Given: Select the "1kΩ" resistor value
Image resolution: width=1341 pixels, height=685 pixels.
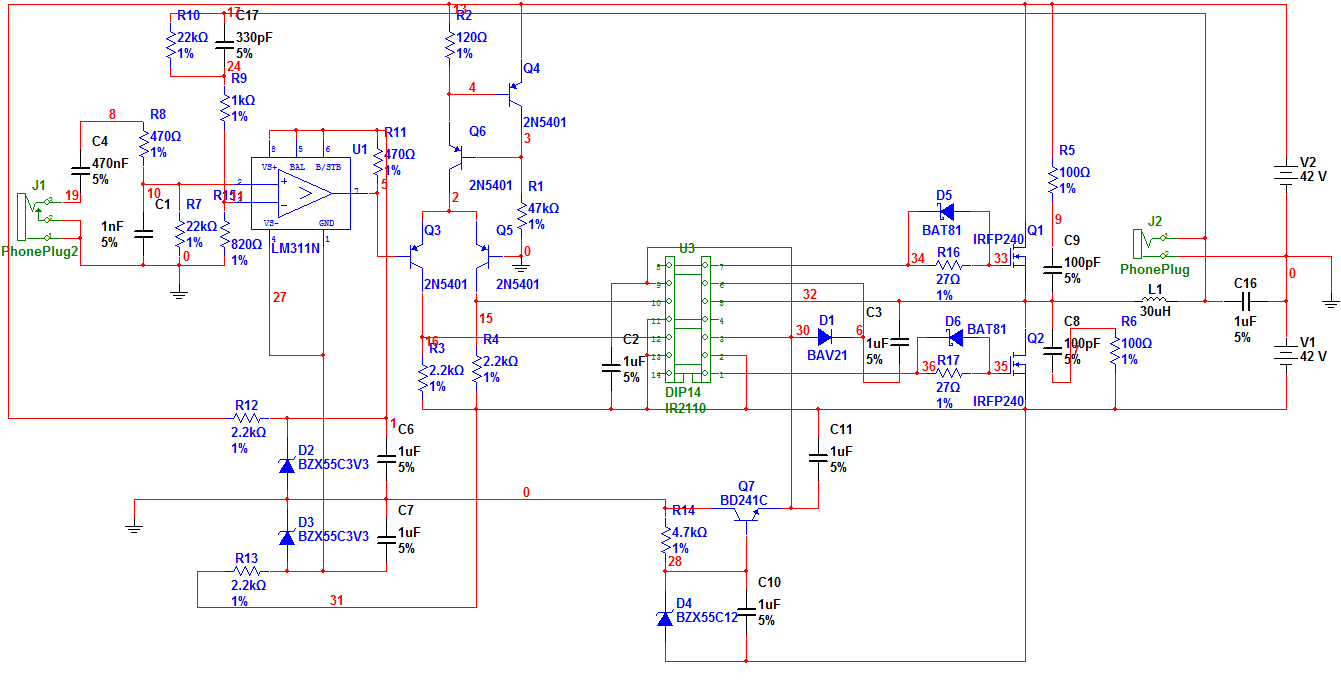Looking at the screenshot, I should 243,100.
